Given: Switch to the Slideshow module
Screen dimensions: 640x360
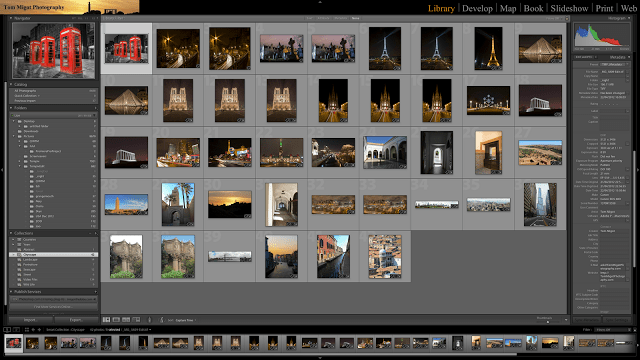Looking at the screenshot, I should click(569, 8).
